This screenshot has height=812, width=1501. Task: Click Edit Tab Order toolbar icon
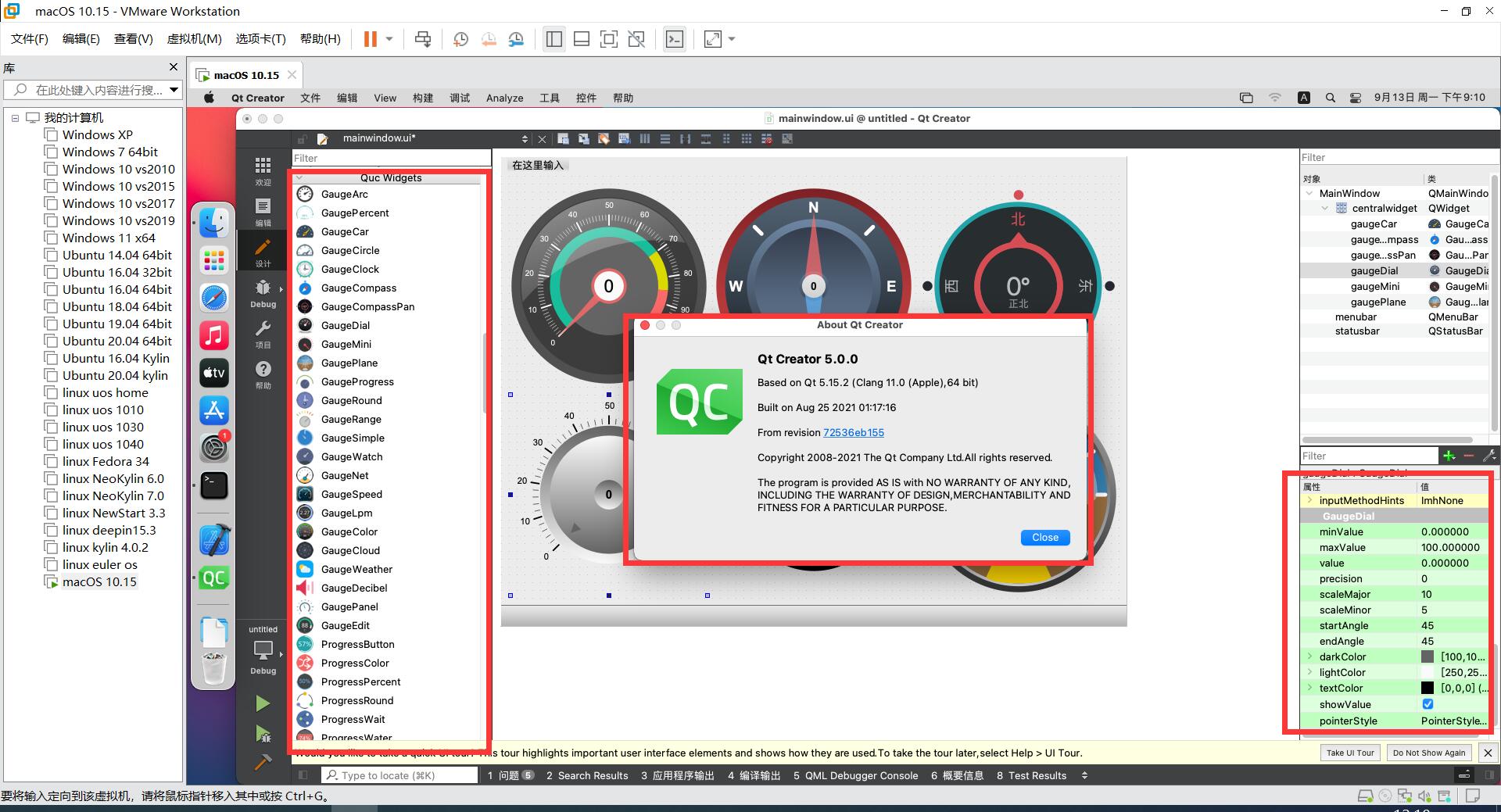click(624, 139)
